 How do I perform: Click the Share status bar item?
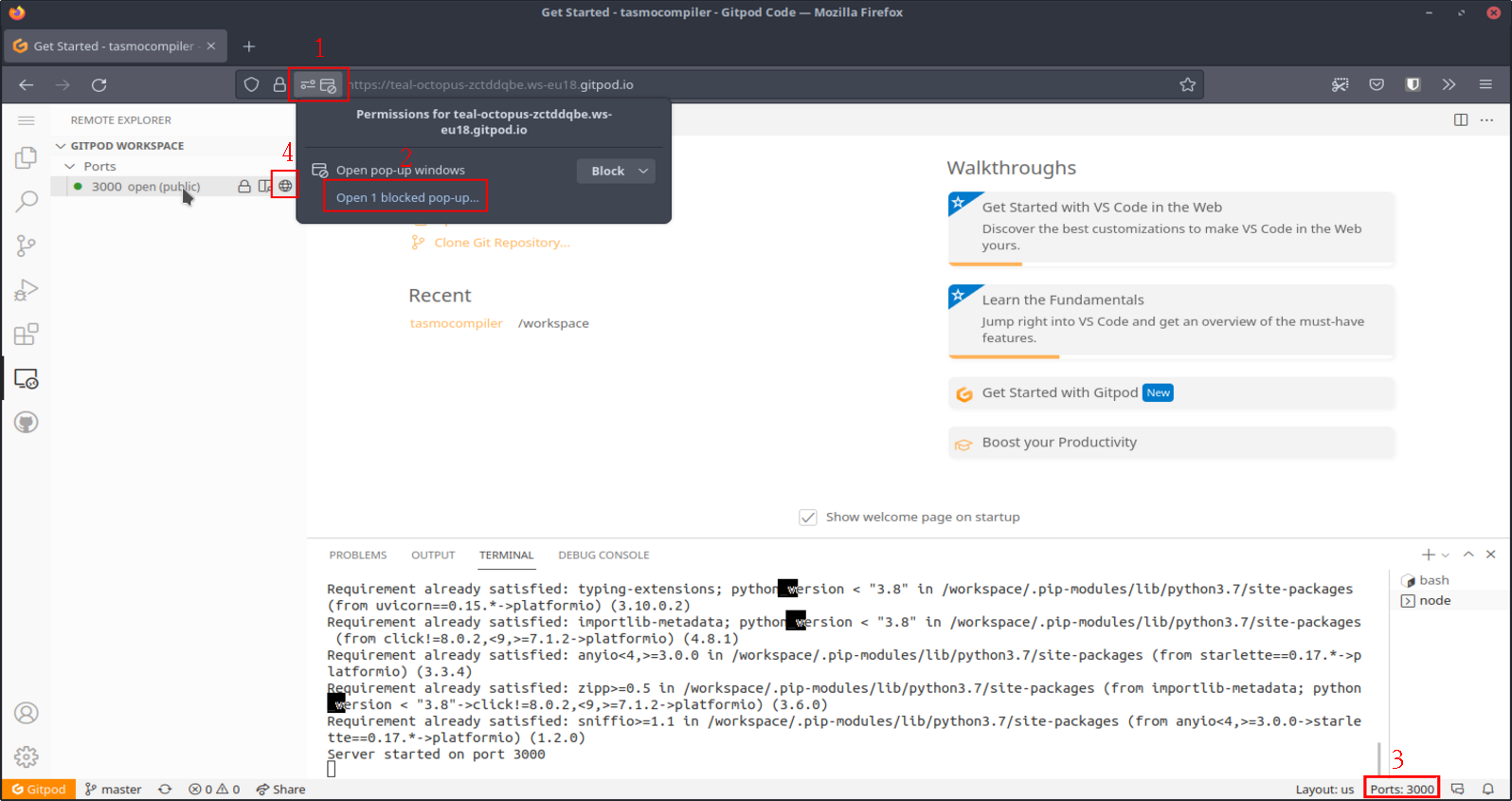click(280, 789)
